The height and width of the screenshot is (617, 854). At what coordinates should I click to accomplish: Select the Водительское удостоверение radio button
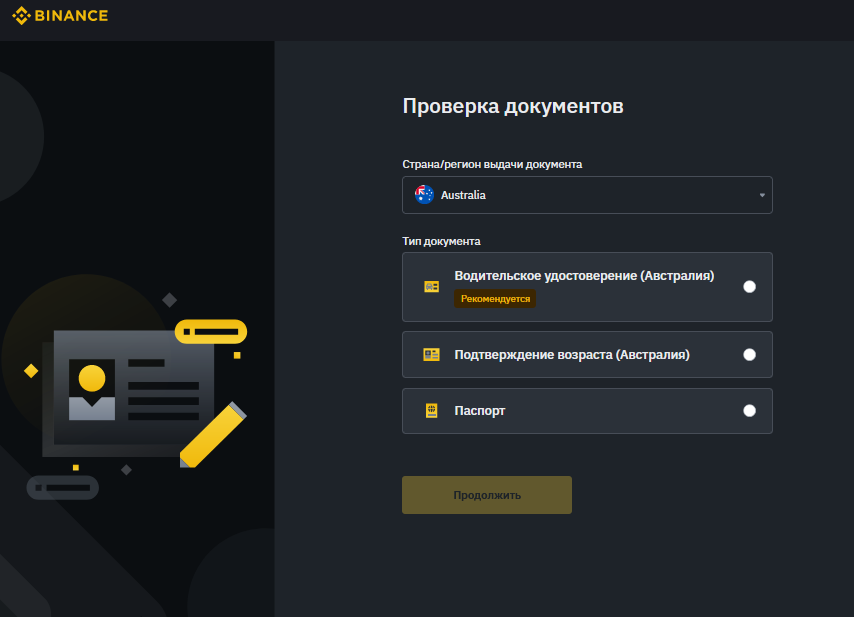(749, 286)
